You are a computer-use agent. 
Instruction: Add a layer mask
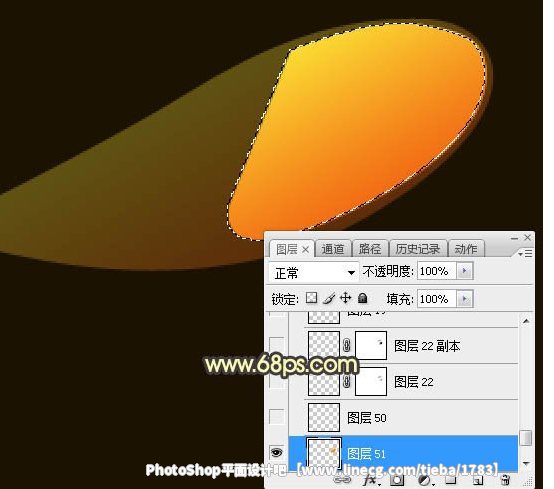pos(397,480)
